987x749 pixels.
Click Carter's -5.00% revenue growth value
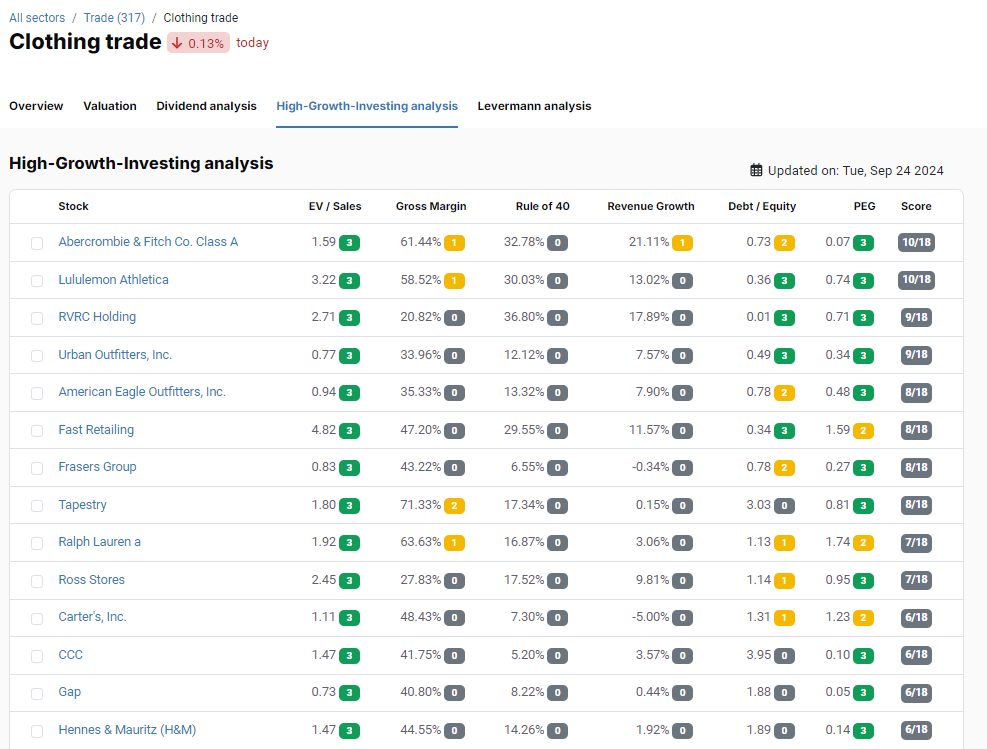tap(650, 617)
